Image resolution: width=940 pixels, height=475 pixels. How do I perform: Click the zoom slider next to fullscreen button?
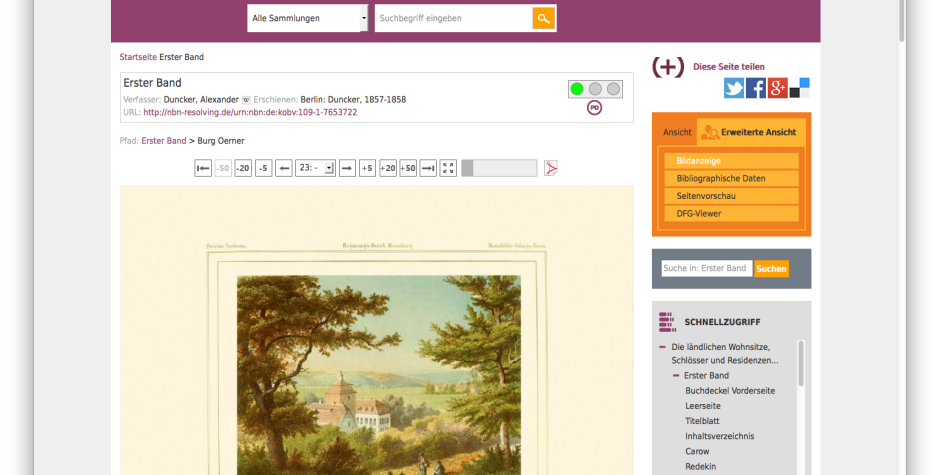pyautogui.click(x=499, y=169)
